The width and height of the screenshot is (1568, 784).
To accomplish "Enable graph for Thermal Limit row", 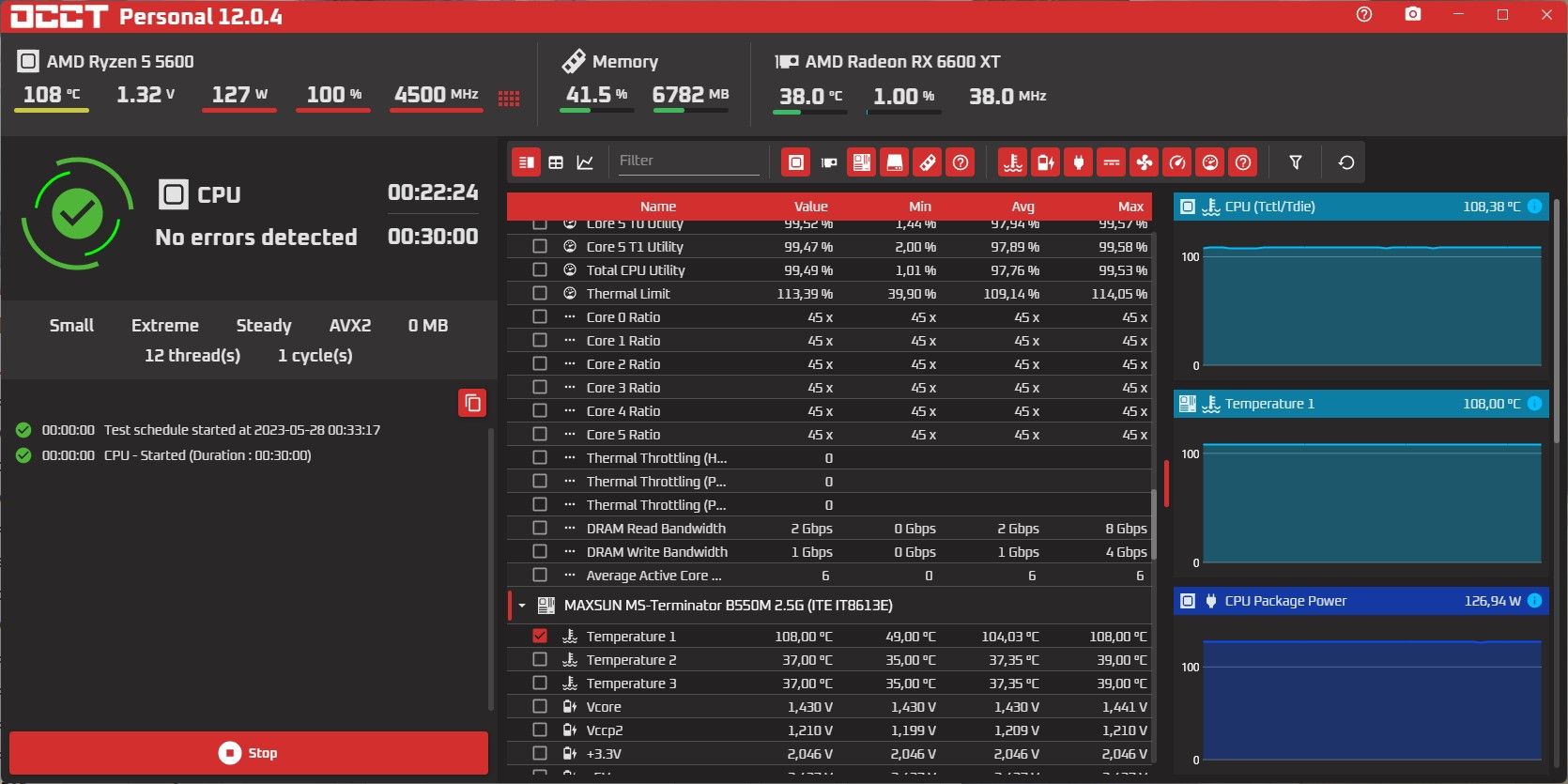I will (540, 293).
